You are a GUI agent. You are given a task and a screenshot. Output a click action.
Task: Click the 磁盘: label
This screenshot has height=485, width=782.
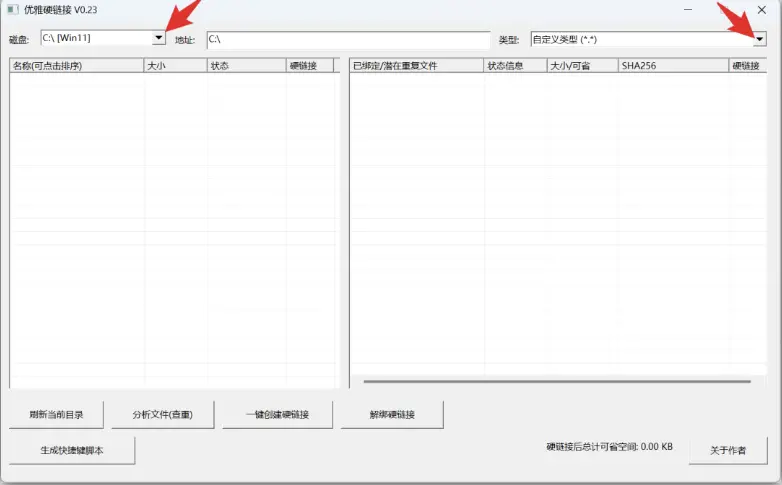point(19,39)
